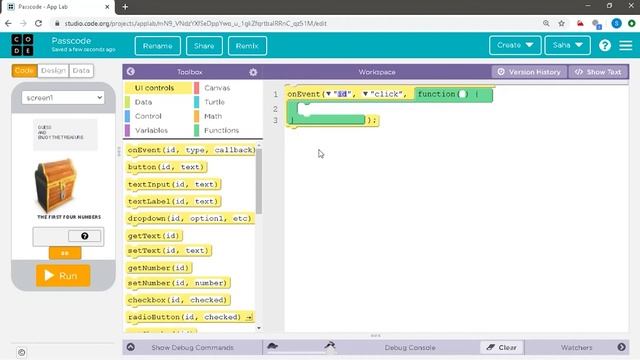Screen dimensions: 640x360
Task: Select Turtle toolbox category
Action: pos(214,102)
